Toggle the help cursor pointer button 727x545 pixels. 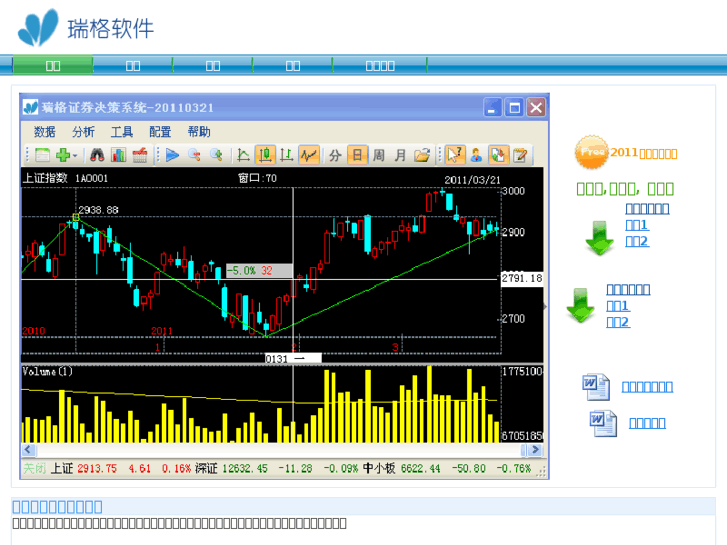[455, 155]
